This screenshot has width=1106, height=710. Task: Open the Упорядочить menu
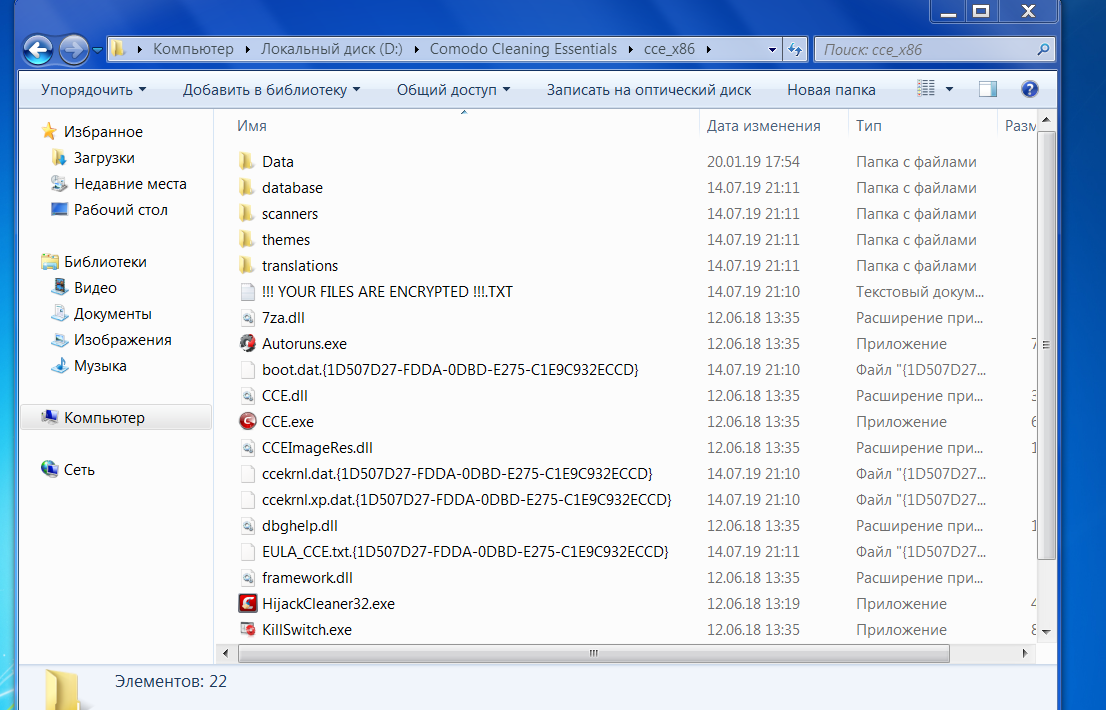pyautogui.click(x=93, y=90)
